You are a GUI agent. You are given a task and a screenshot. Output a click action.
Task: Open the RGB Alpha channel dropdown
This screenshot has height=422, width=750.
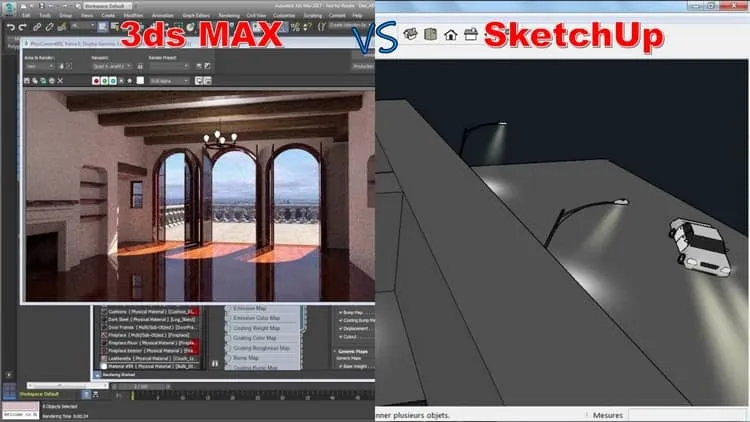(170, 81)
